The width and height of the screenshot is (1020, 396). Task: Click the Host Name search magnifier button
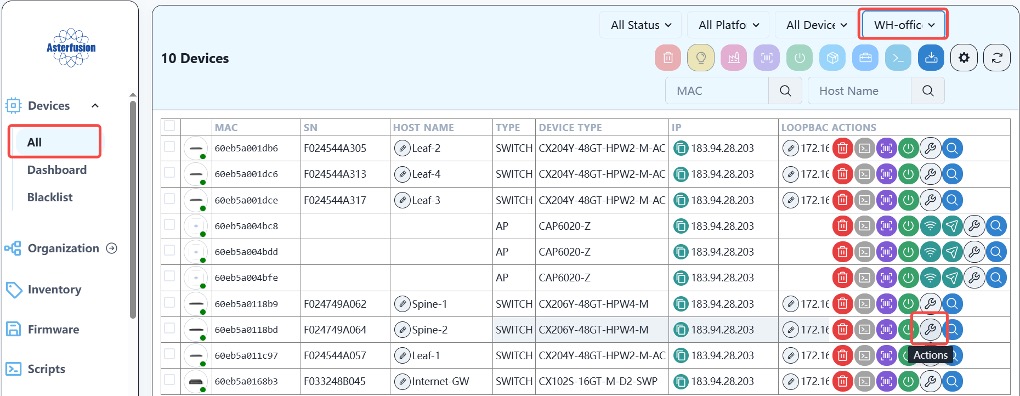click(928, 91)
